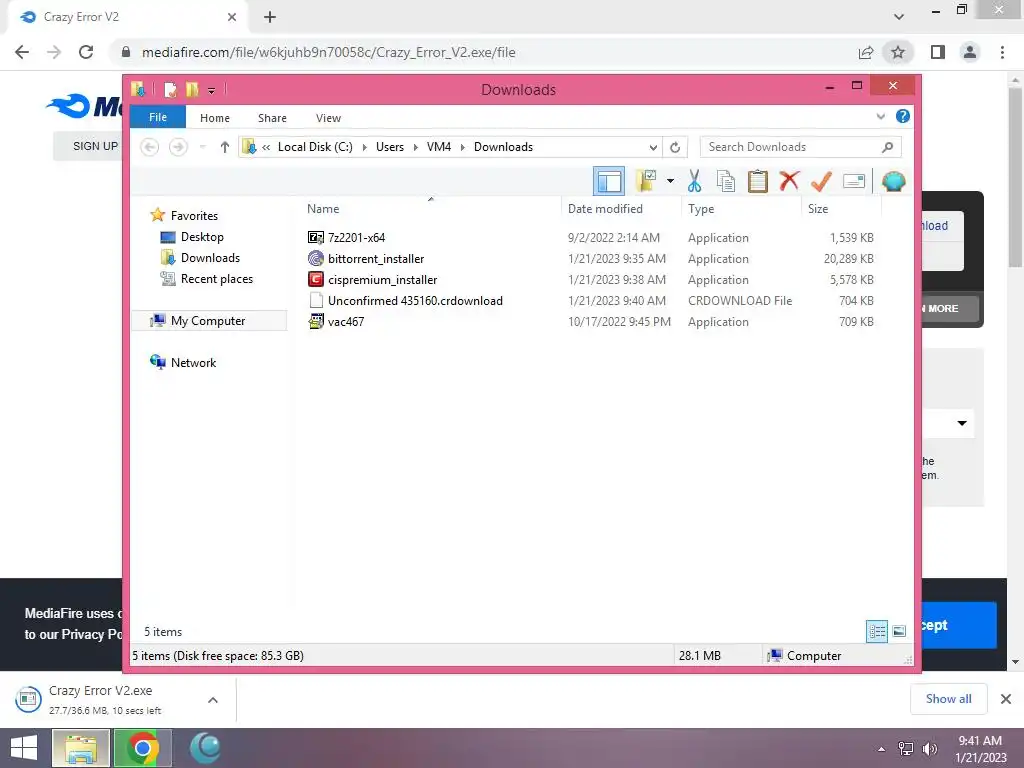The height and width of the screenshot is (768, 1024).
Task: Open the Chrome profile icon
Action: (970, 52)
